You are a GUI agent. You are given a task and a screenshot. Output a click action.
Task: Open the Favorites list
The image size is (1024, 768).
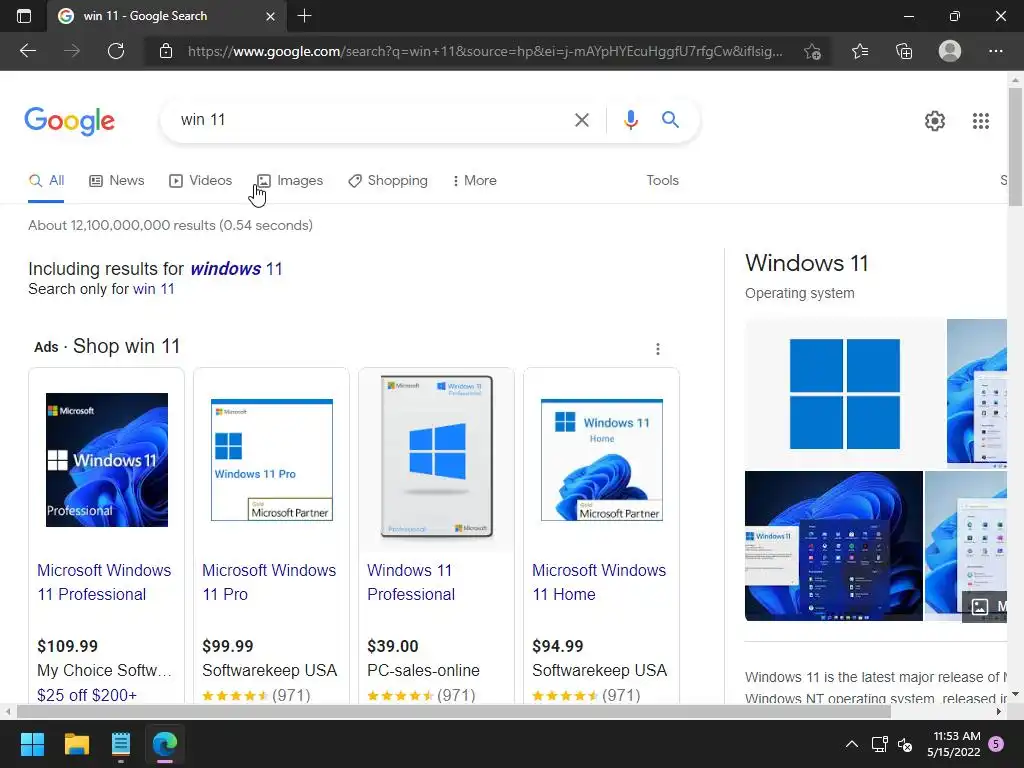859,51
